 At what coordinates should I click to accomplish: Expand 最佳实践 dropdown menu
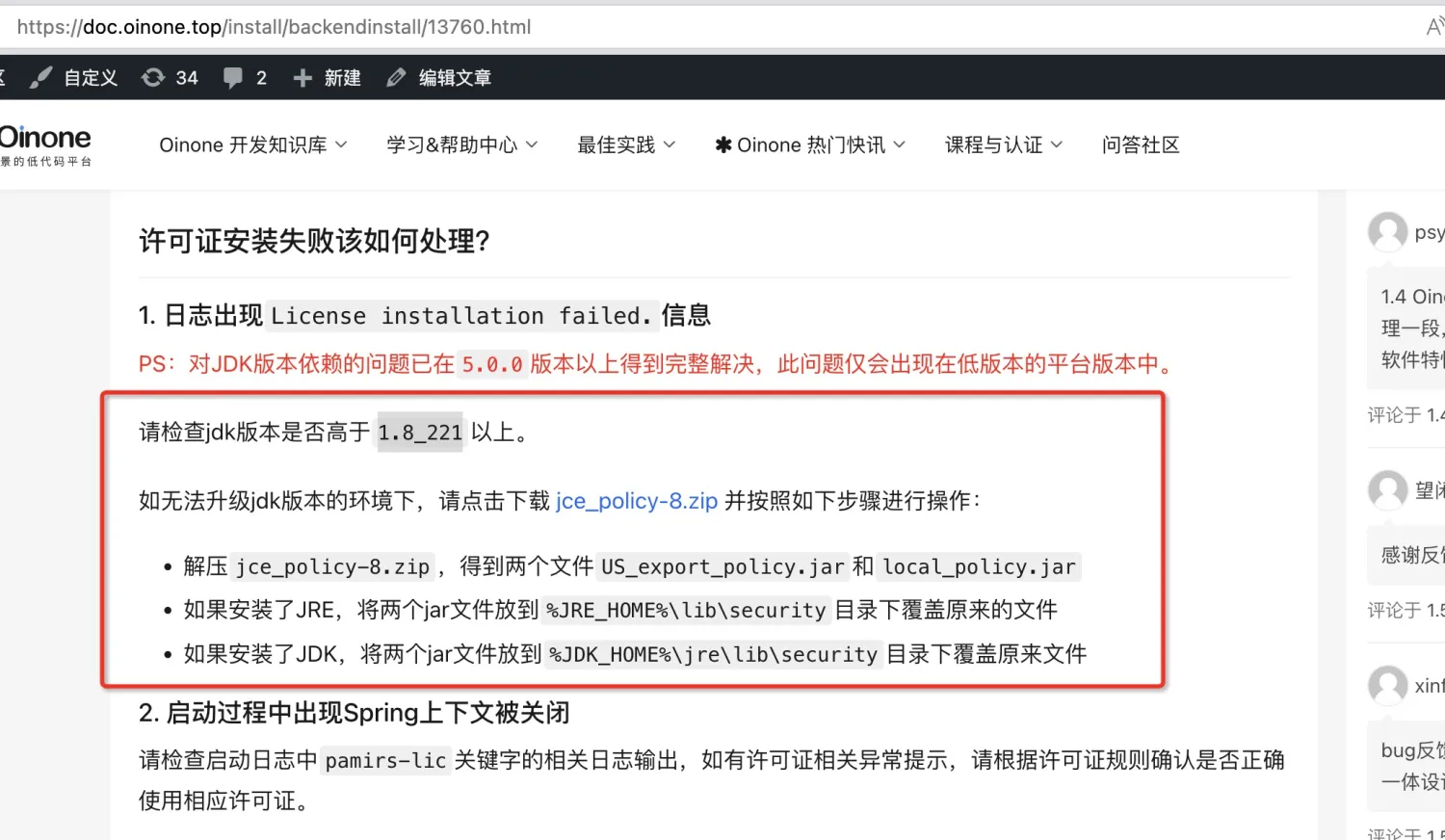[626, 145]
